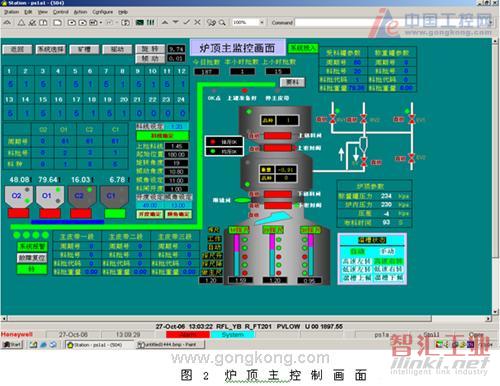
Task: Open the Configure menu
Action: point(103,12)
